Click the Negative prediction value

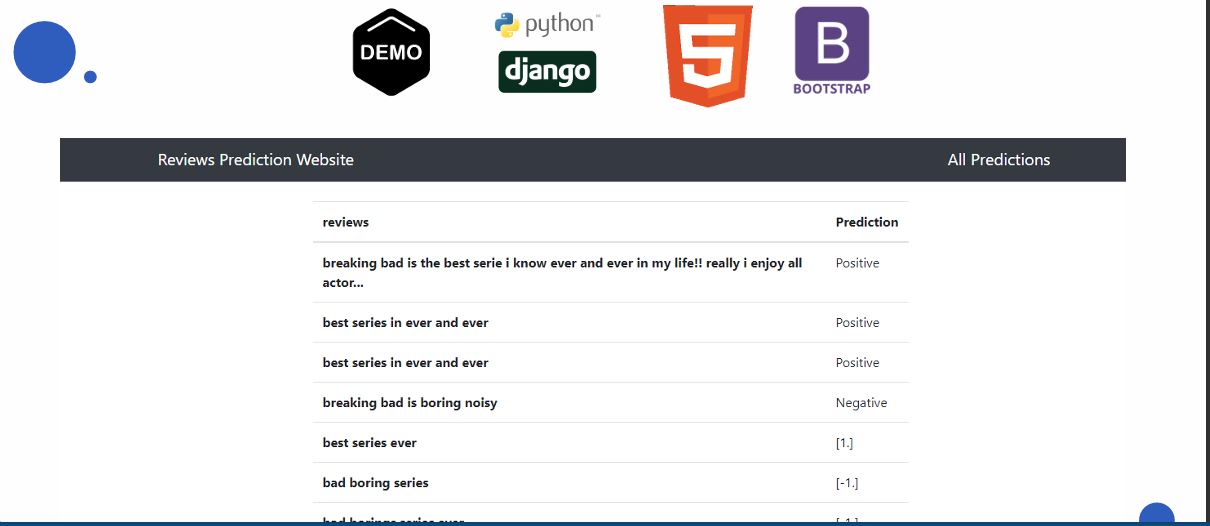861,403
